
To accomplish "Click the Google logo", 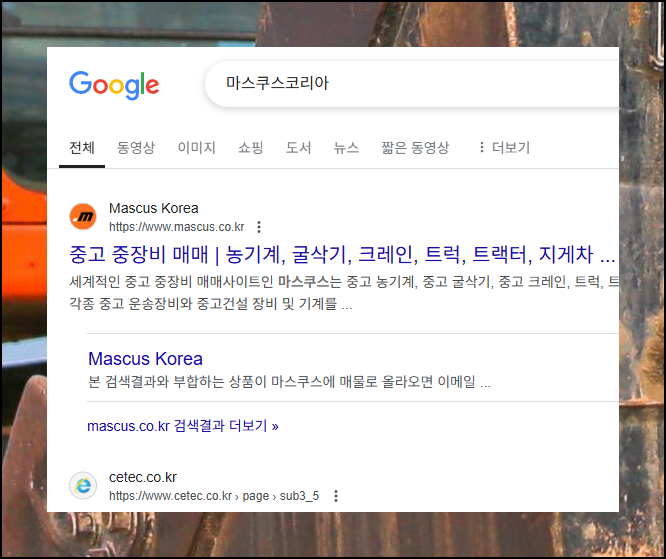I will coord(114,85).
